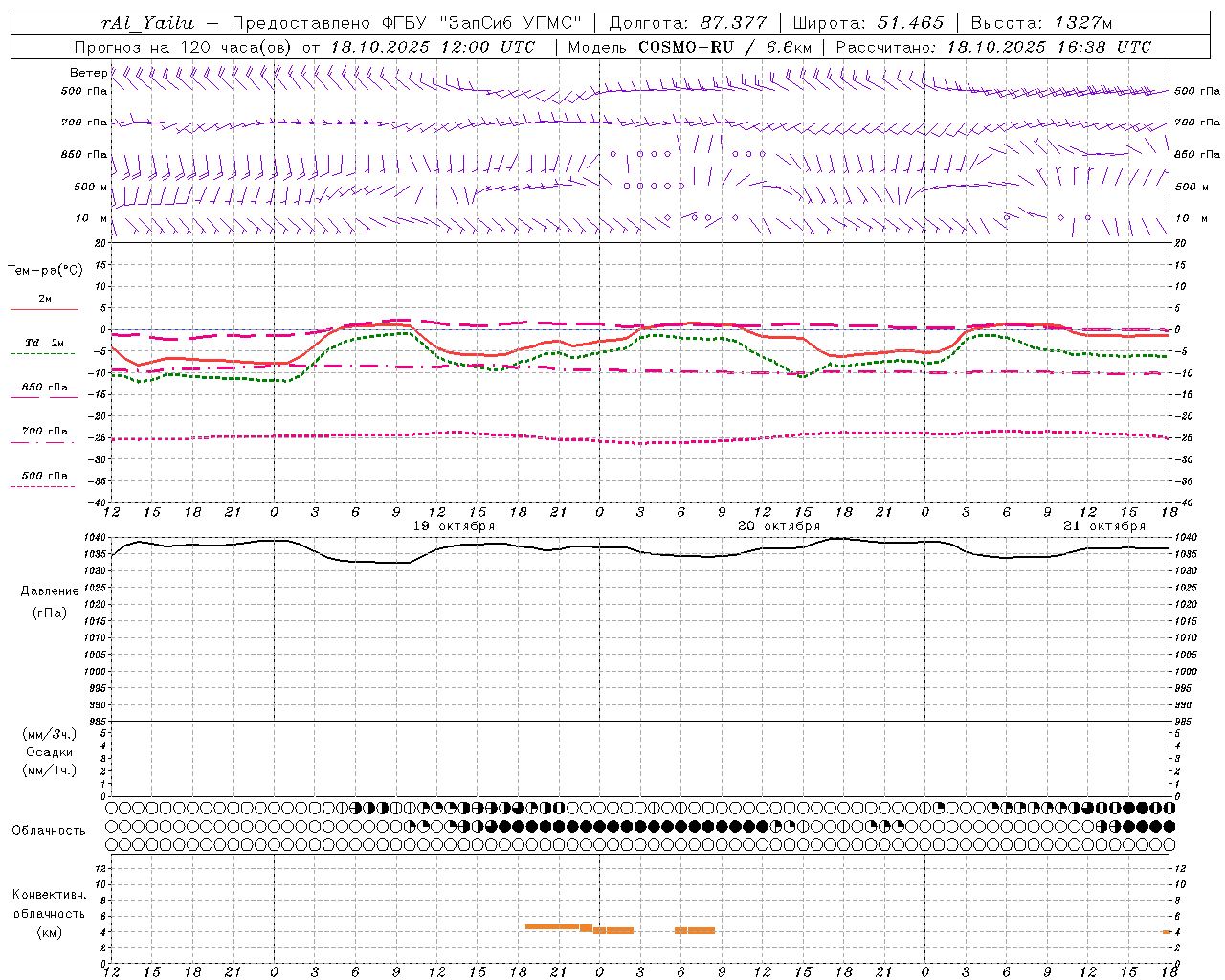Screen dimensions: 1225x980
Task: Click the line sample under the 2м legend
Action: click(x=44, y=309)
